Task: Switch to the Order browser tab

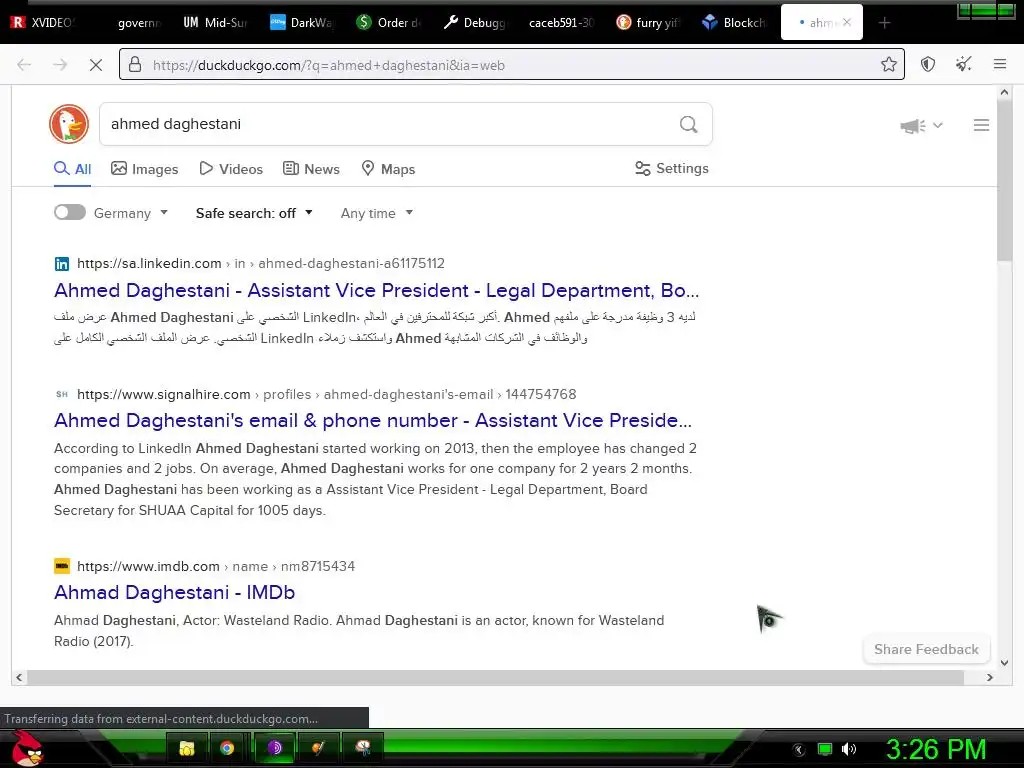Action: pyautogui.click(x=388, y=23)
